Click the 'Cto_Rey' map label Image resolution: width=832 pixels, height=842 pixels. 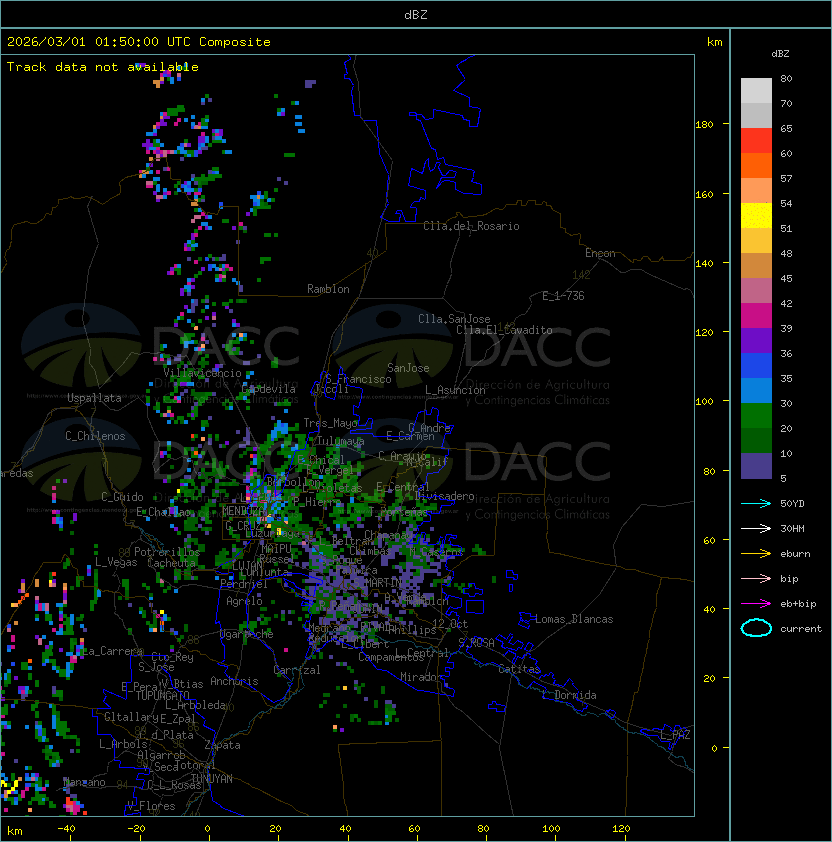[172, 657]
